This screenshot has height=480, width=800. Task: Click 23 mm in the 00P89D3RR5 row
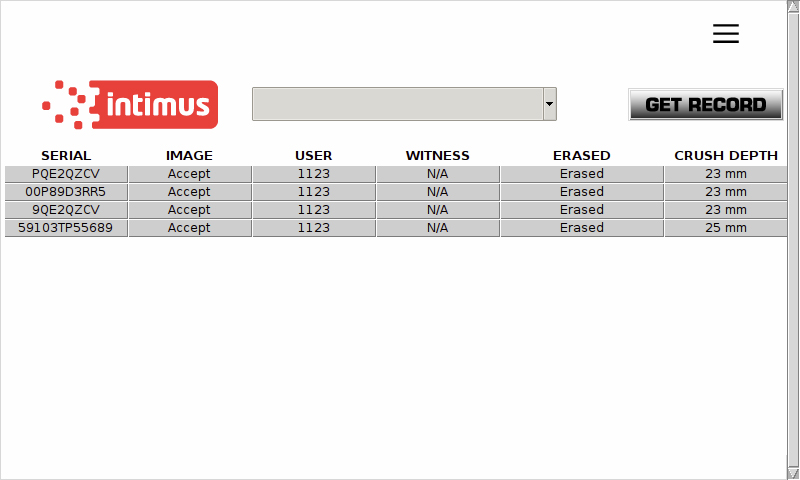tap(726, 192)
